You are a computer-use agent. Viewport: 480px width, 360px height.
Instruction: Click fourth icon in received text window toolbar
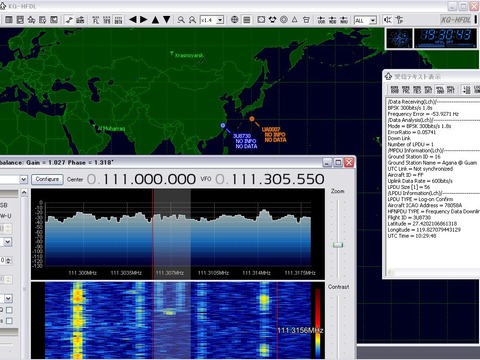[428, 89]
